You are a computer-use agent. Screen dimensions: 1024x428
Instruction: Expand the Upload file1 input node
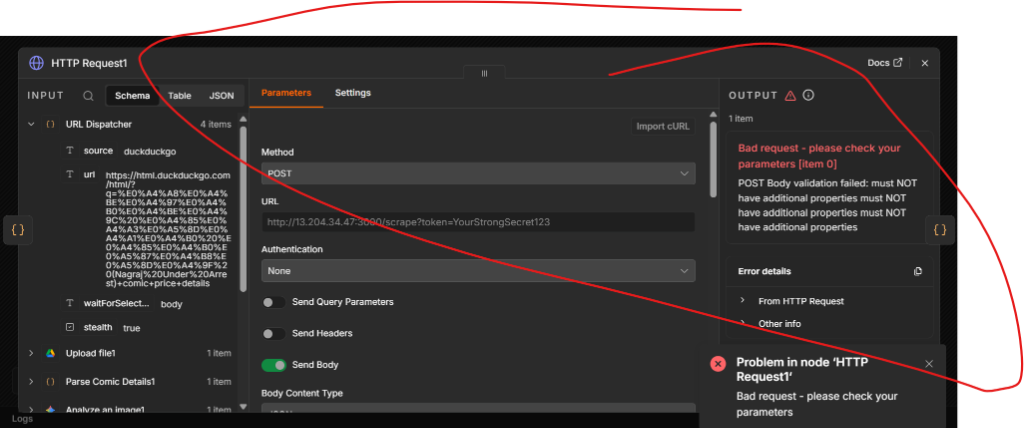(x=31, y=354)
